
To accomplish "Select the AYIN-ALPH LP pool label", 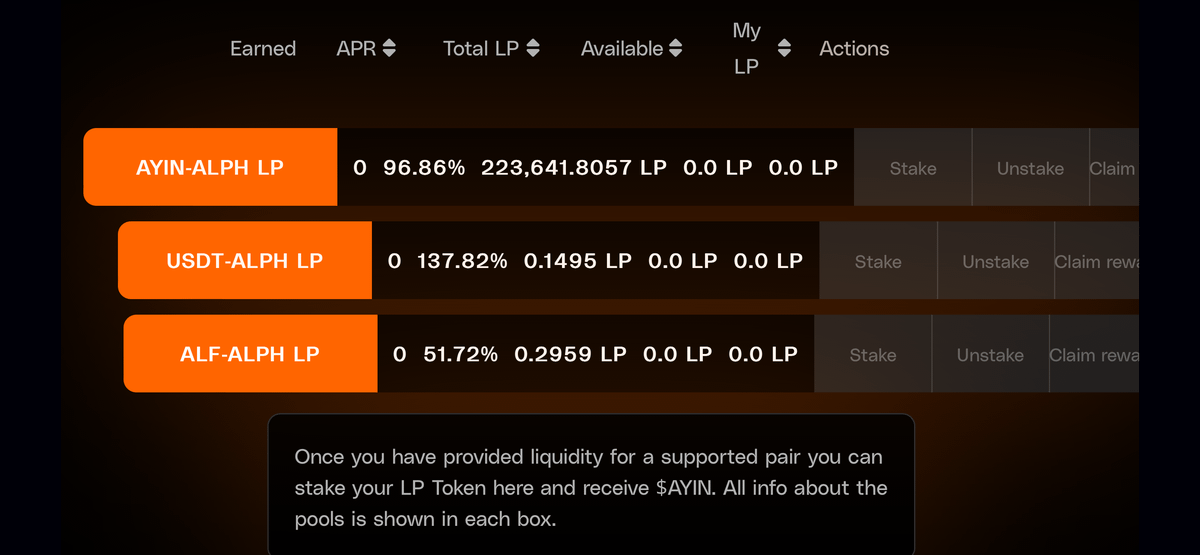I will click(210, 168).
